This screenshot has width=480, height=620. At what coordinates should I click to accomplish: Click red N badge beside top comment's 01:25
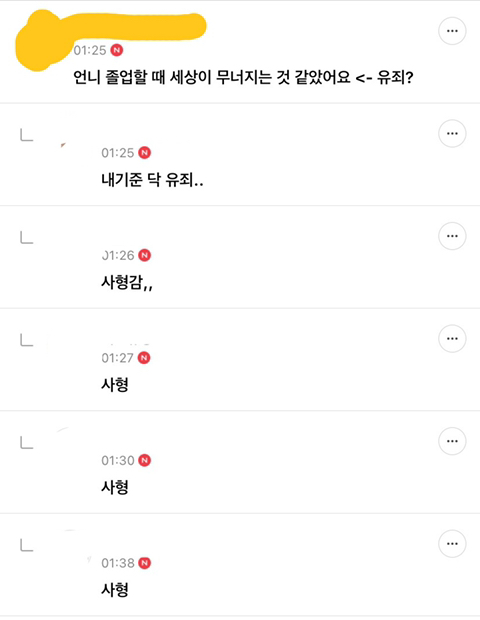click(x=117, y=50)
